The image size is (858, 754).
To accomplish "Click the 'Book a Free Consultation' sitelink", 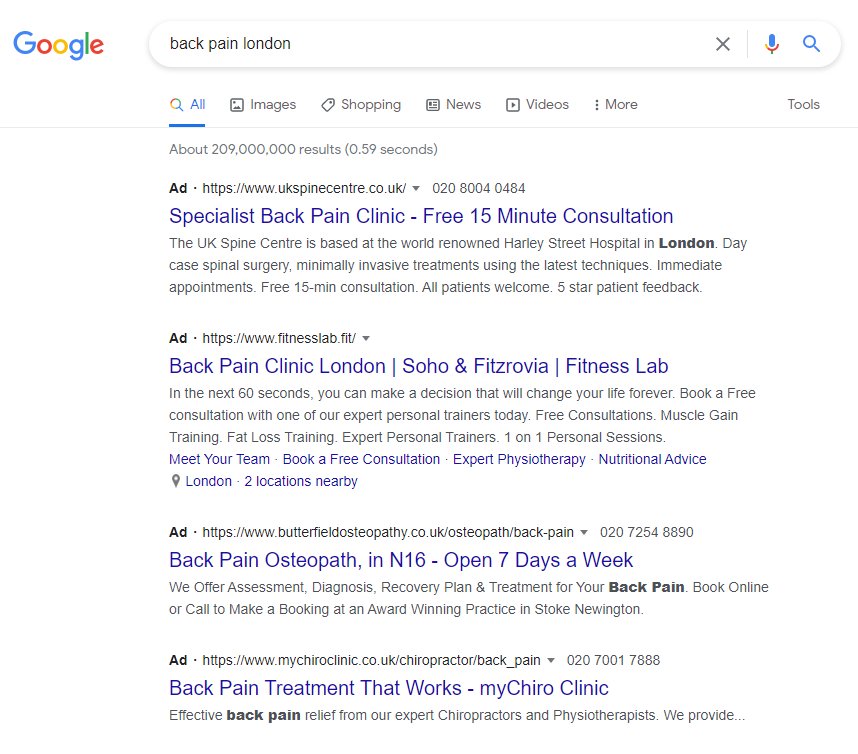I will point(361,459).
